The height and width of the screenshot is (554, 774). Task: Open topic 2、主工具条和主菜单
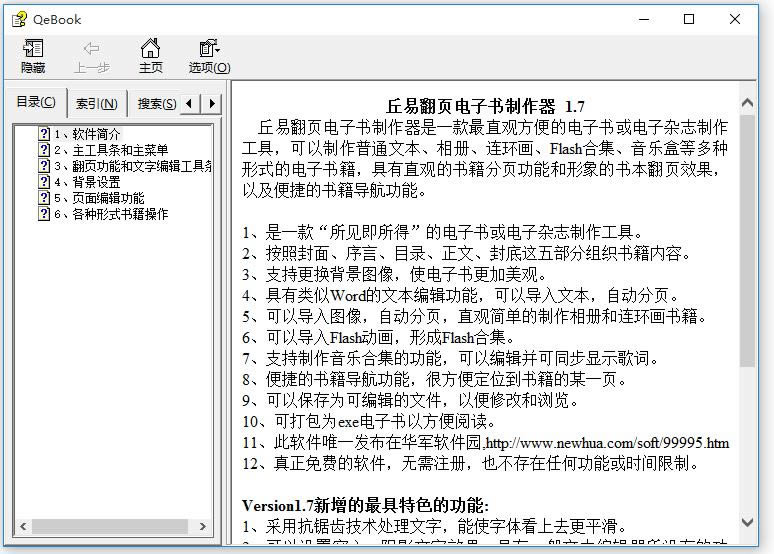(x=111, y=150)
